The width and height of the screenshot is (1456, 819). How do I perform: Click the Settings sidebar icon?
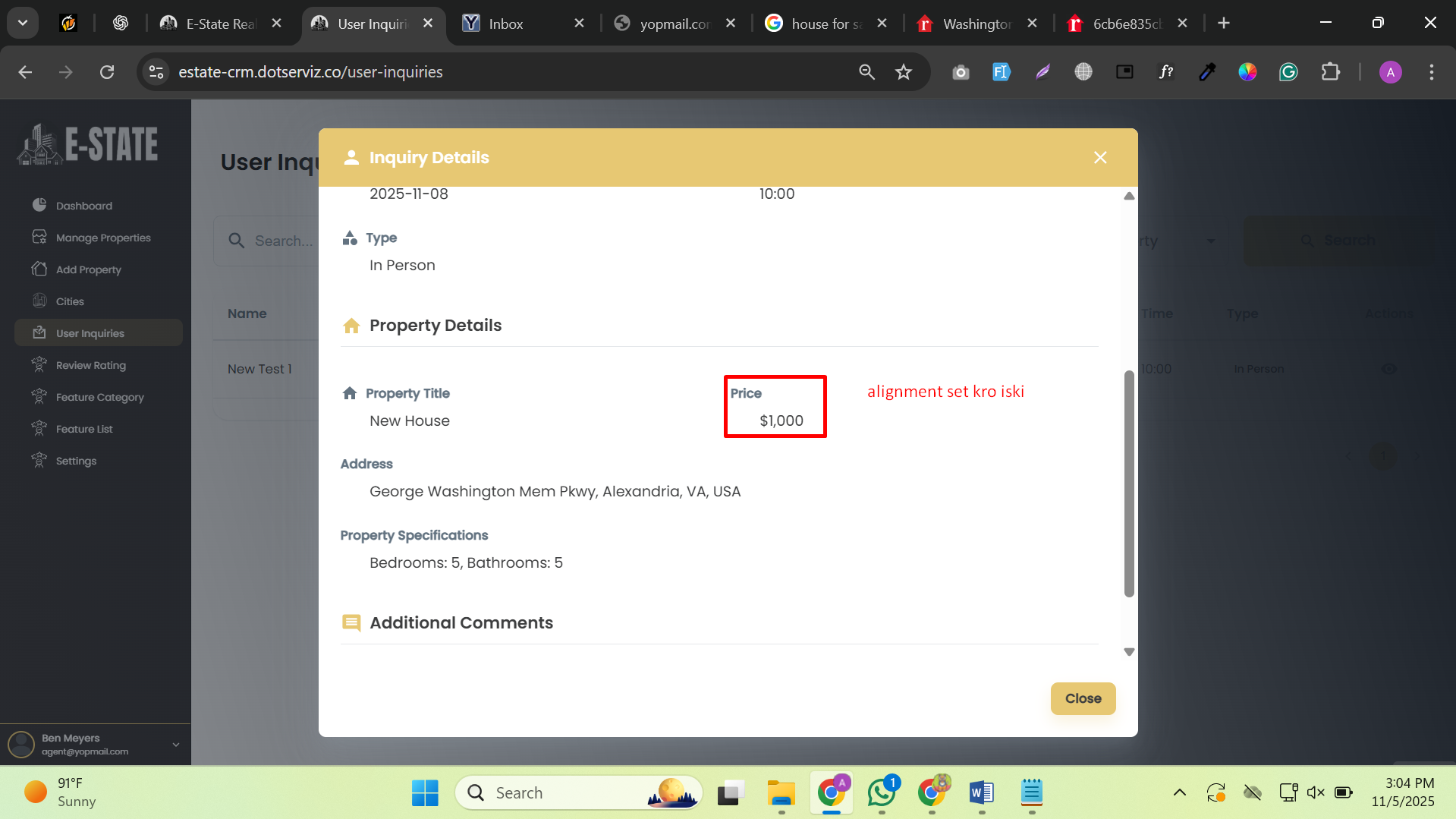[39, 461]
